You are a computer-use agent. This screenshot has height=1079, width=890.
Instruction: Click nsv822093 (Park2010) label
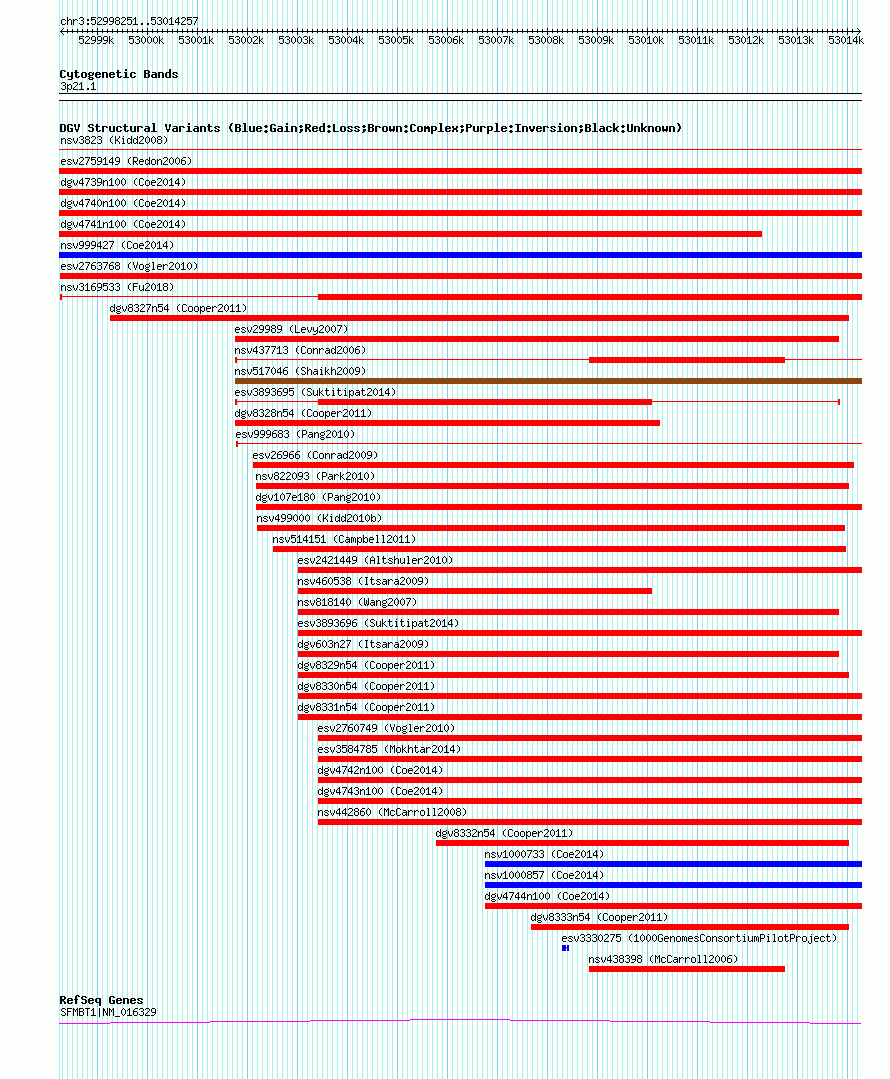click(315, 476)
